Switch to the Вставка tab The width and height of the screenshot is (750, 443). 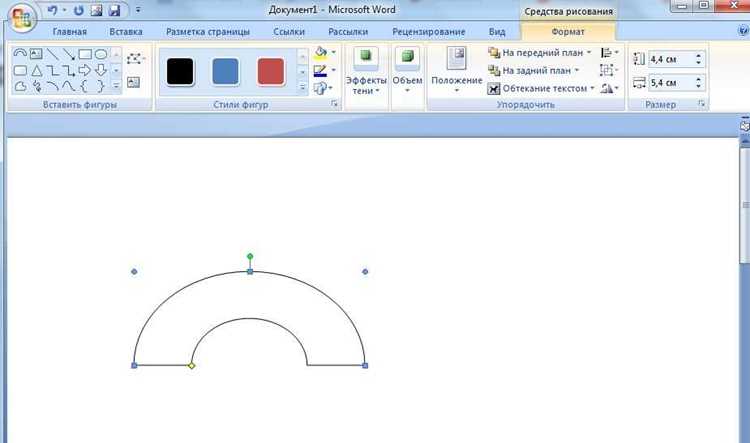(x=126, y=32)
